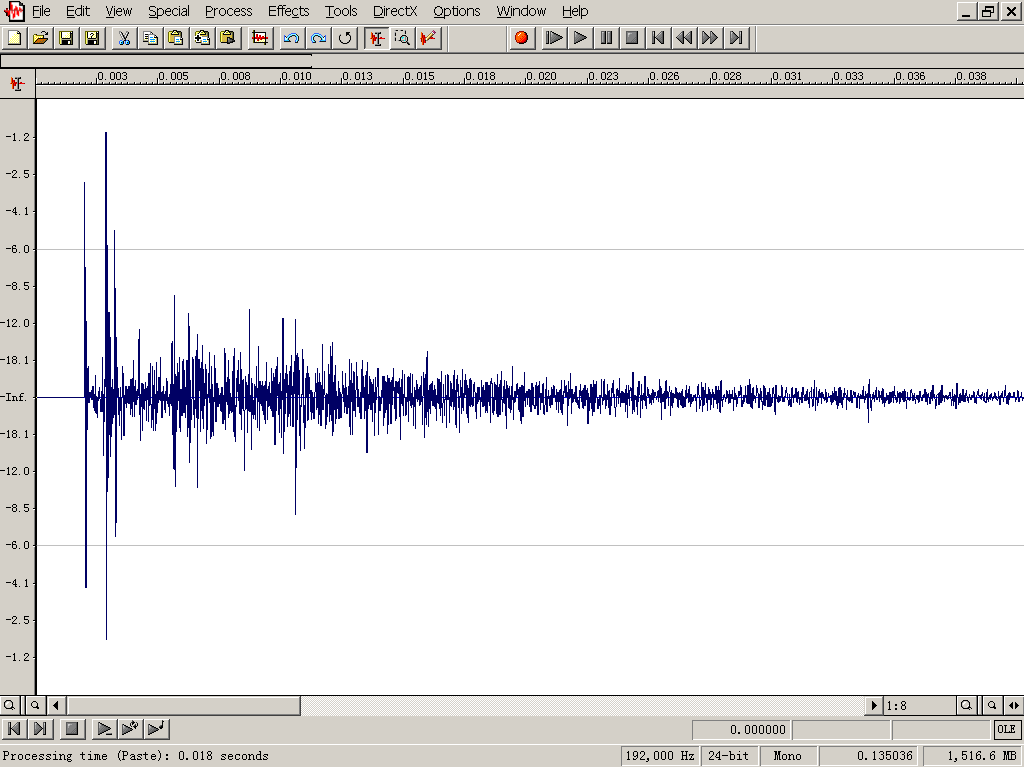Click Play All in the top transport bar

click(554, 38)
